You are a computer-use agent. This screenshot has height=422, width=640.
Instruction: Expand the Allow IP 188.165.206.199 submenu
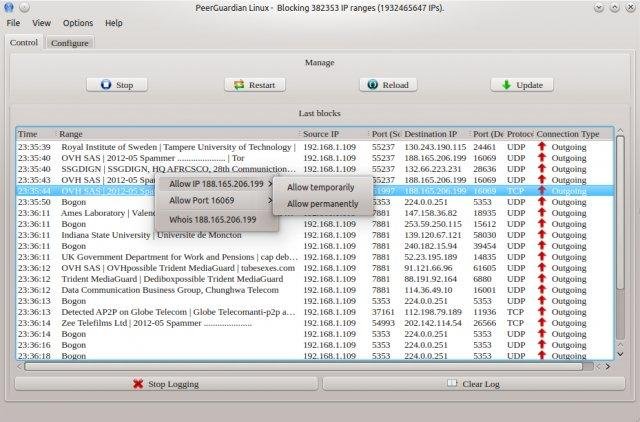click(216, 184)
